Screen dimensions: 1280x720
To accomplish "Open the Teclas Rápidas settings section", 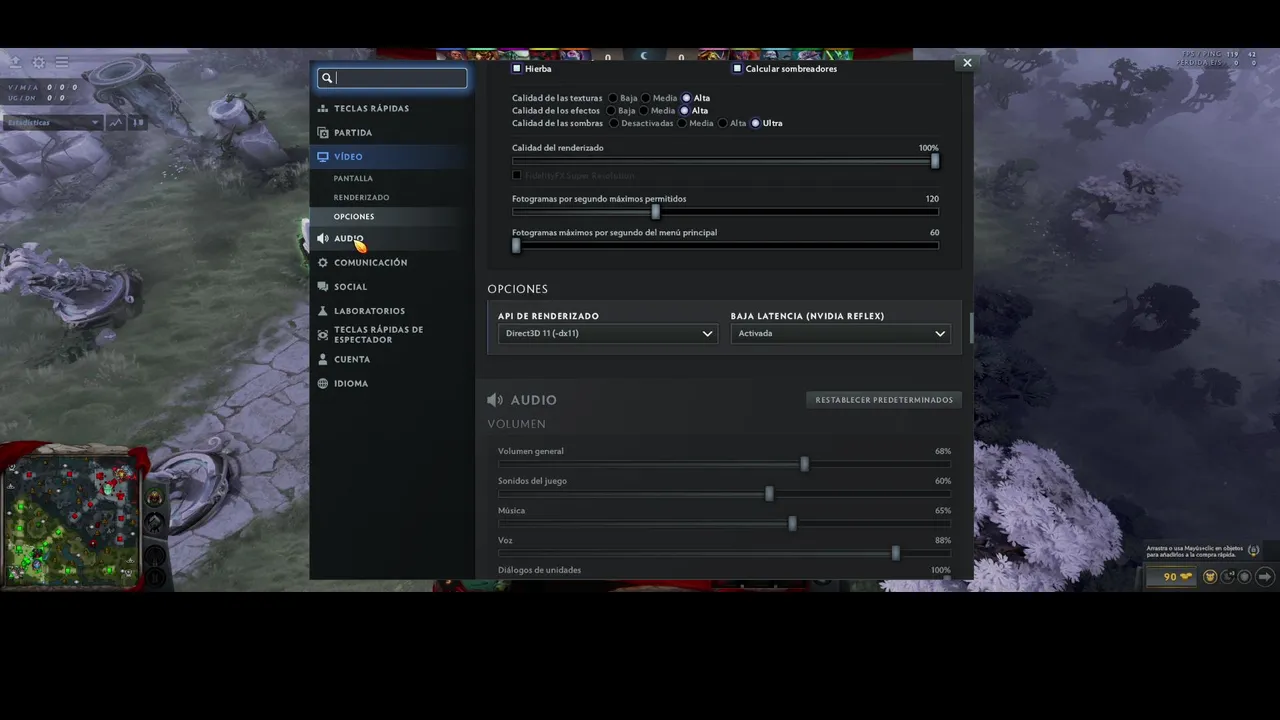I will click(x=371, y=108).
